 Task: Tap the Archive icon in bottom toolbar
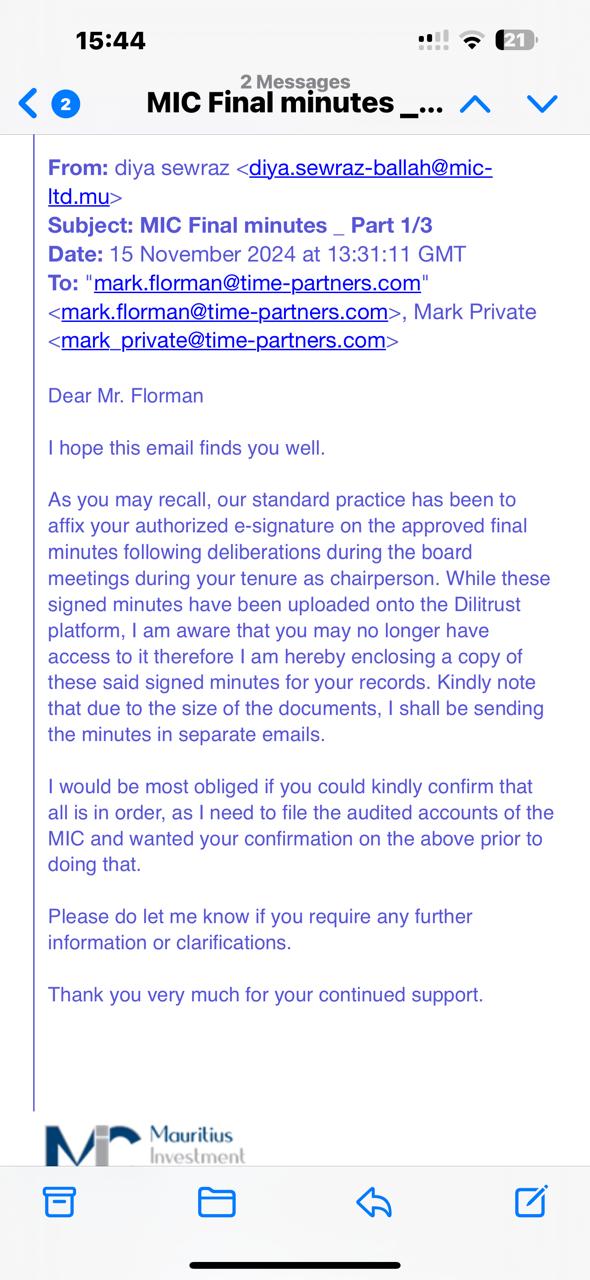[x=60, y=1201]
